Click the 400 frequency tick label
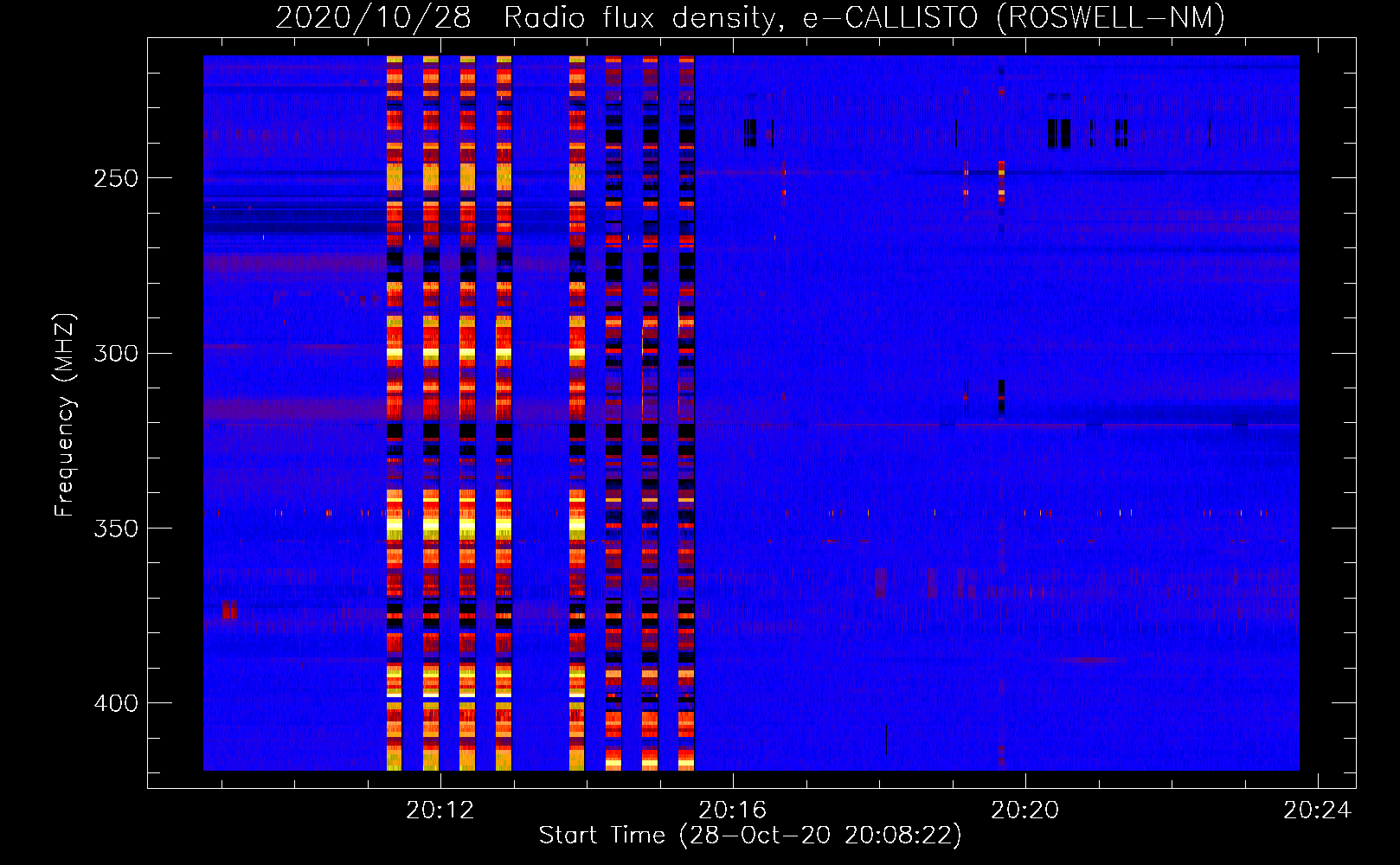 point(116,703)
